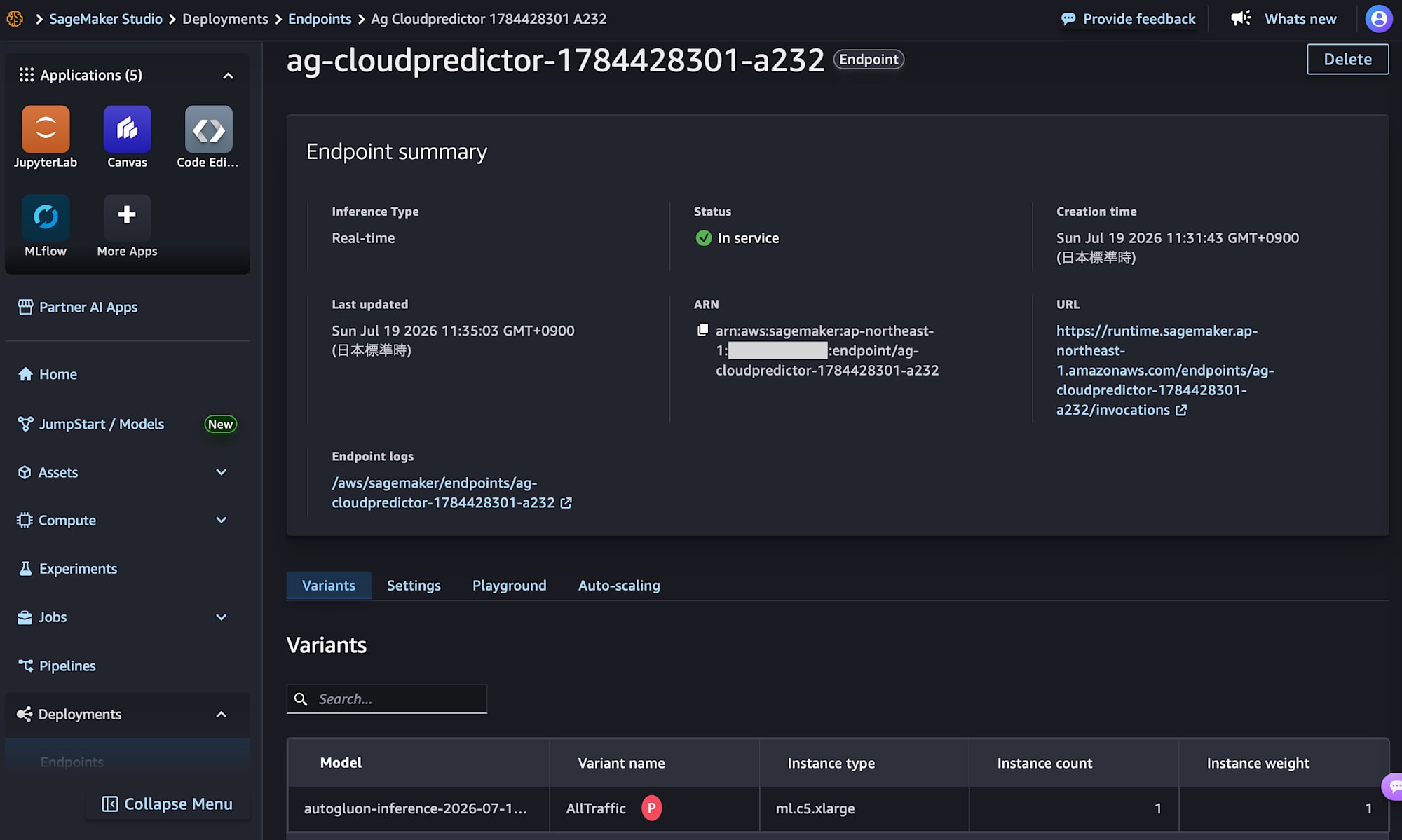Click the Variants search input field
The width and height of the screenshot is (1402, 840).
[x=387, y=699]
